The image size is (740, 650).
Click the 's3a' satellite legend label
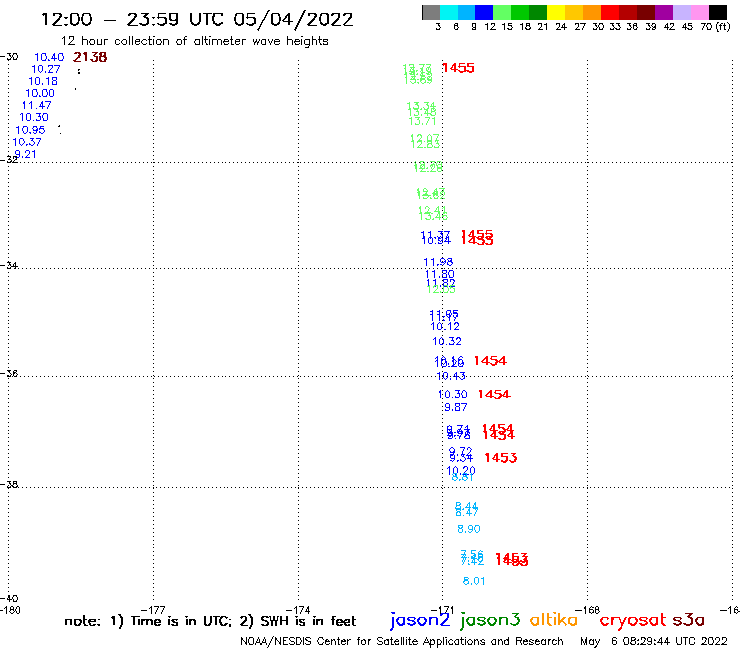coord(688,620)
